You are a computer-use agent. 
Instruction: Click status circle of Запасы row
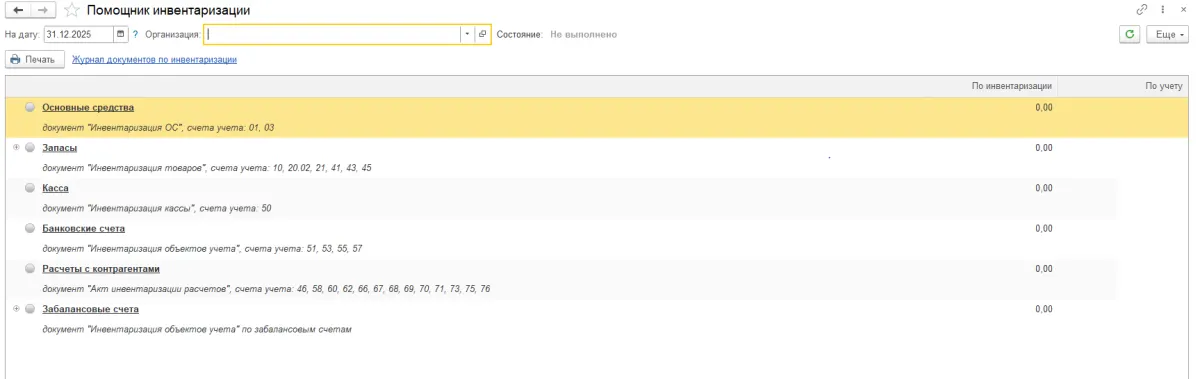pos(30,148)
